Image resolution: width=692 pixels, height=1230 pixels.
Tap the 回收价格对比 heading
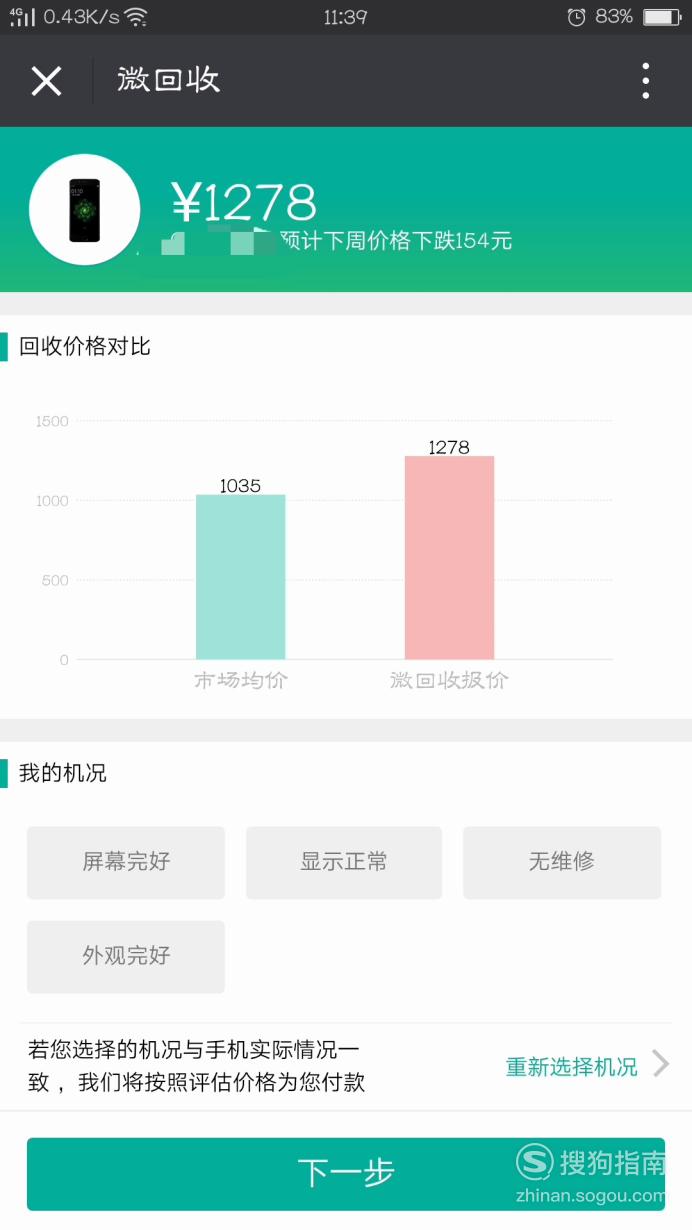coord(85,347)
